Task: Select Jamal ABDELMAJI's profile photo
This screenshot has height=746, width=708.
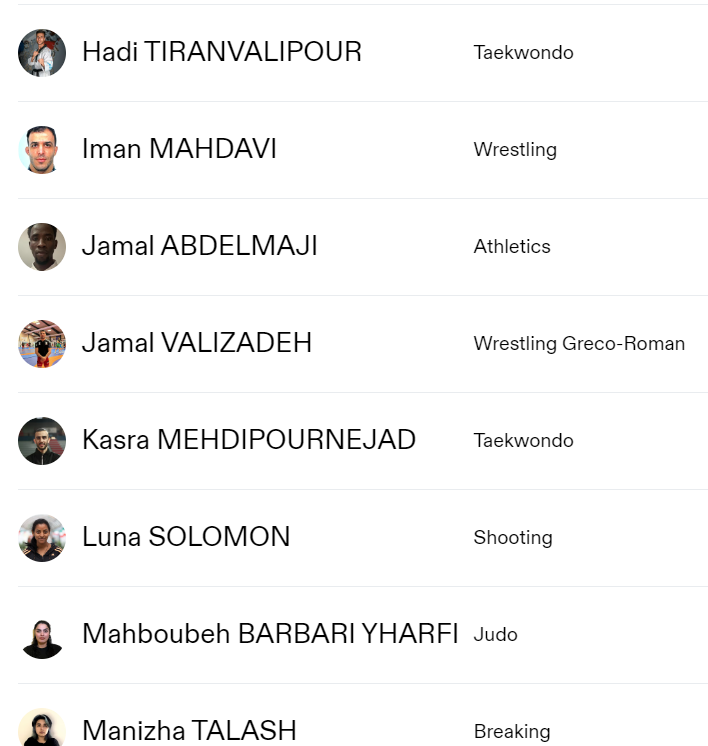Action: point(42,247)
